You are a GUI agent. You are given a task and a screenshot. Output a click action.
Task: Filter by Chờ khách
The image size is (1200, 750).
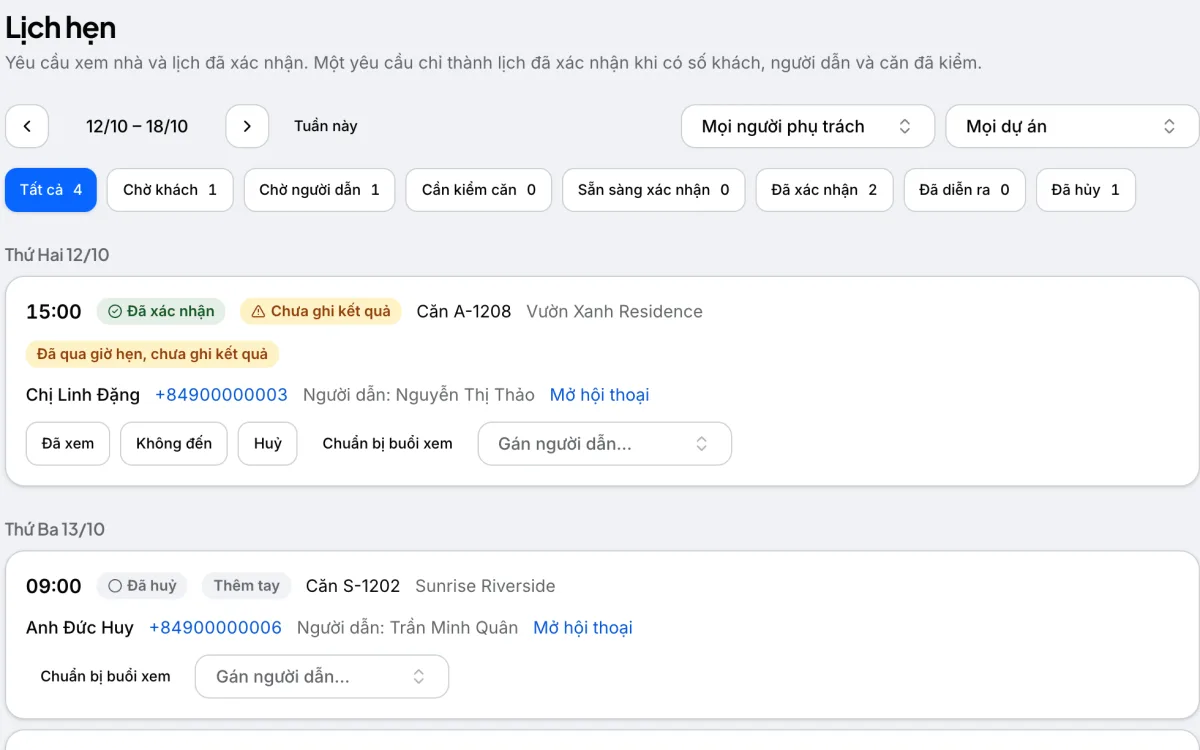[170, 190]
